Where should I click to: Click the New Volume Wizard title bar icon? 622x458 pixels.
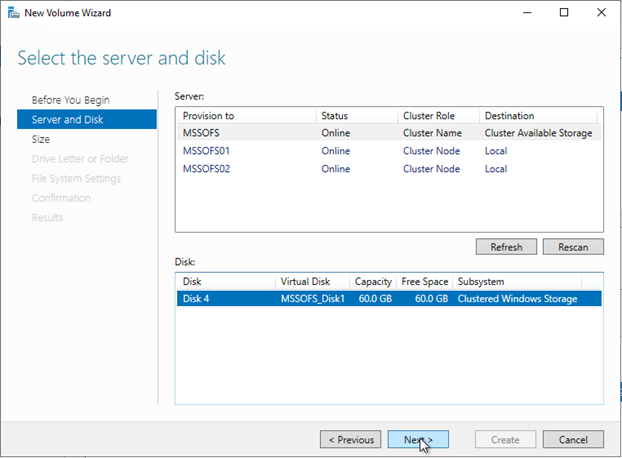pos(12,13)
